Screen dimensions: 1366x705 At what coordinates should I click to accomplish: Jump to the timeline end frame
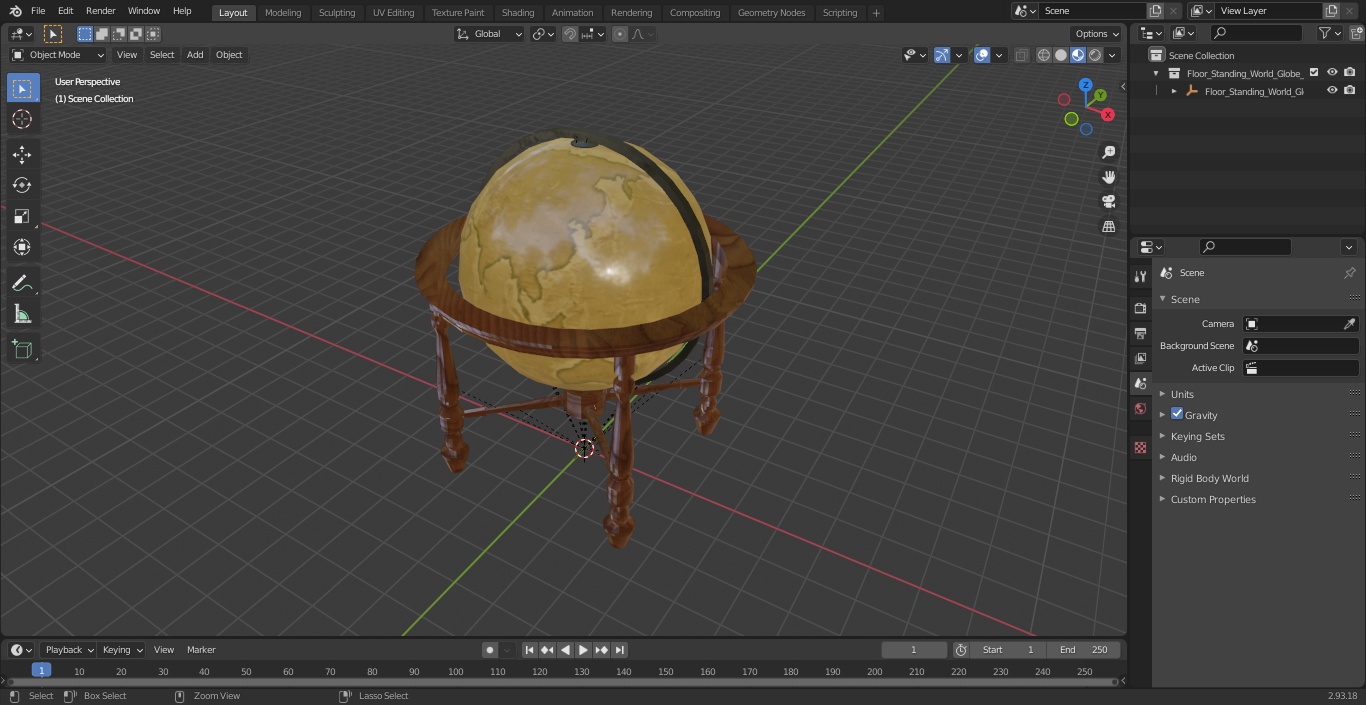[x=619, y=650]
